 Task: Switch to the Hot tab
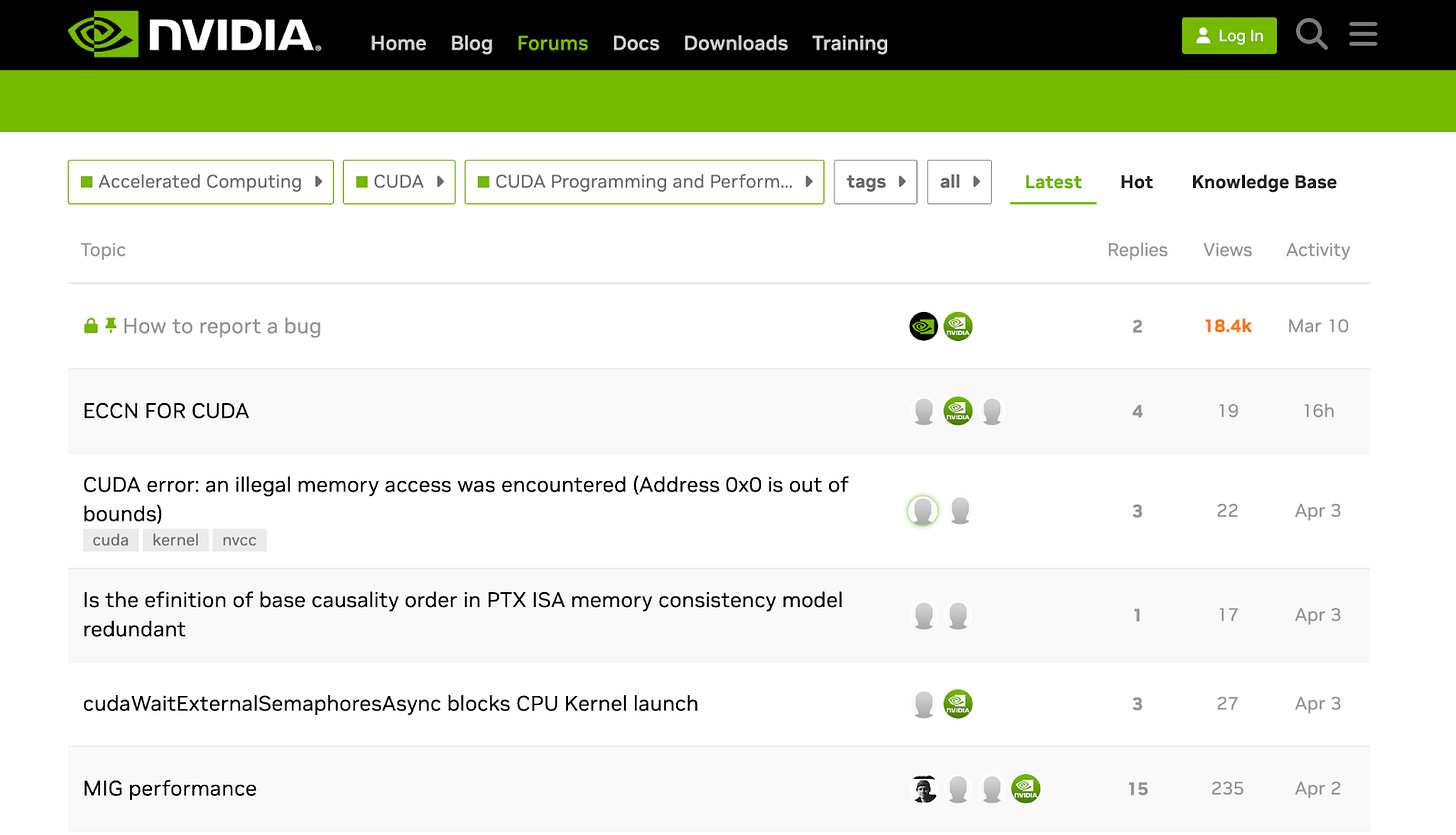pyautogui.click(x=1137, y=182)
